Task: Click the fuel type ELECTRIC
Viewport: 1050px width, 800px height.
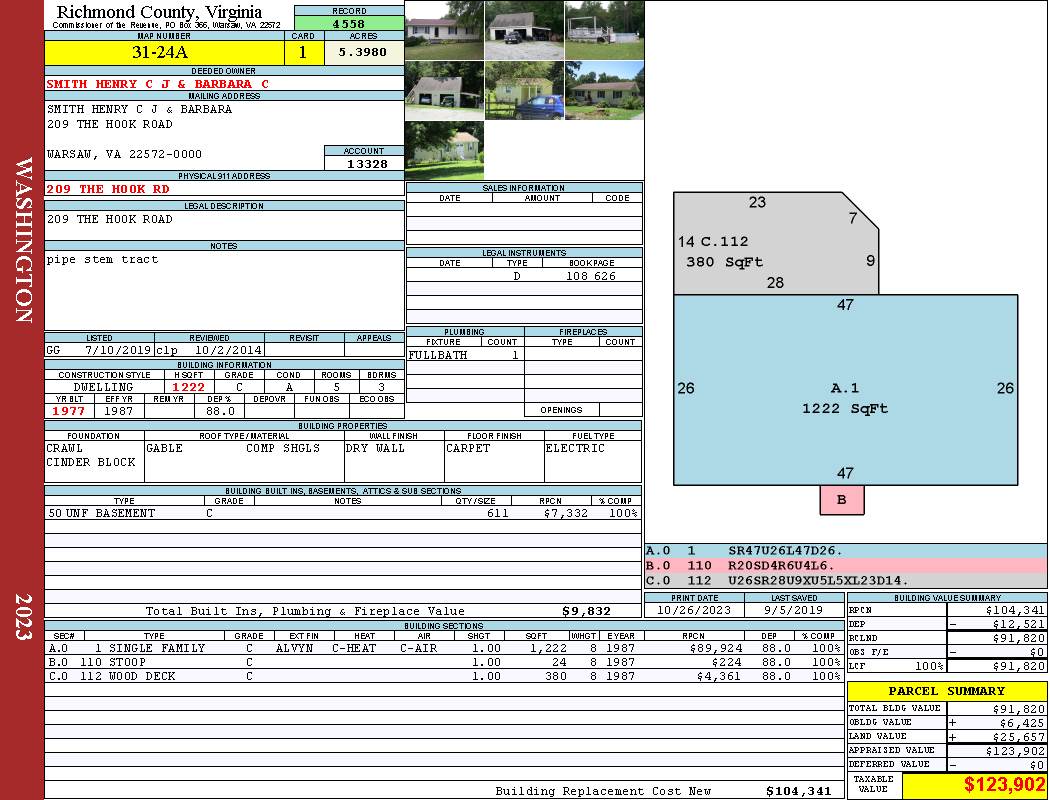Action: (x=575, y=448)
